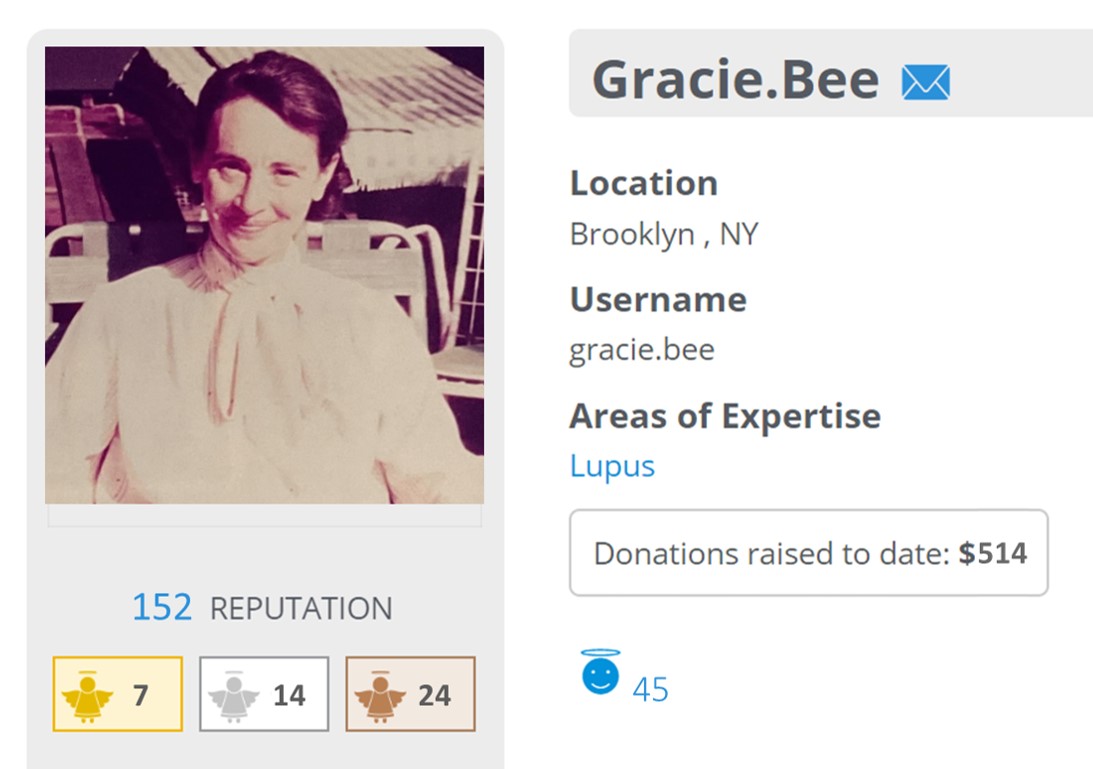This screenshot has height=769, width=1093.
Task: Select the number 45 beside the halo smiley
Action: pos(650,689)
